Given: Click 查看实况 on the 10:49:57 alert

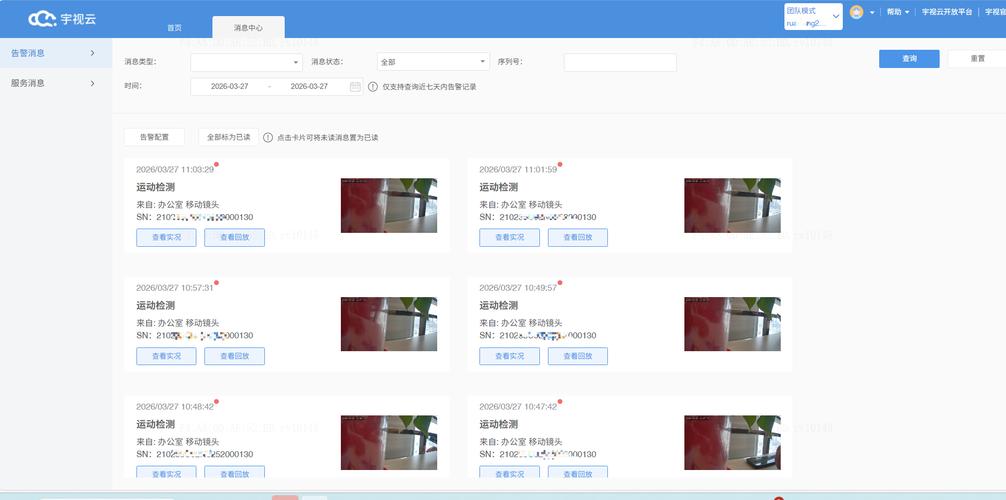Looking at the screenshot, I should click(x=509, y=356).
